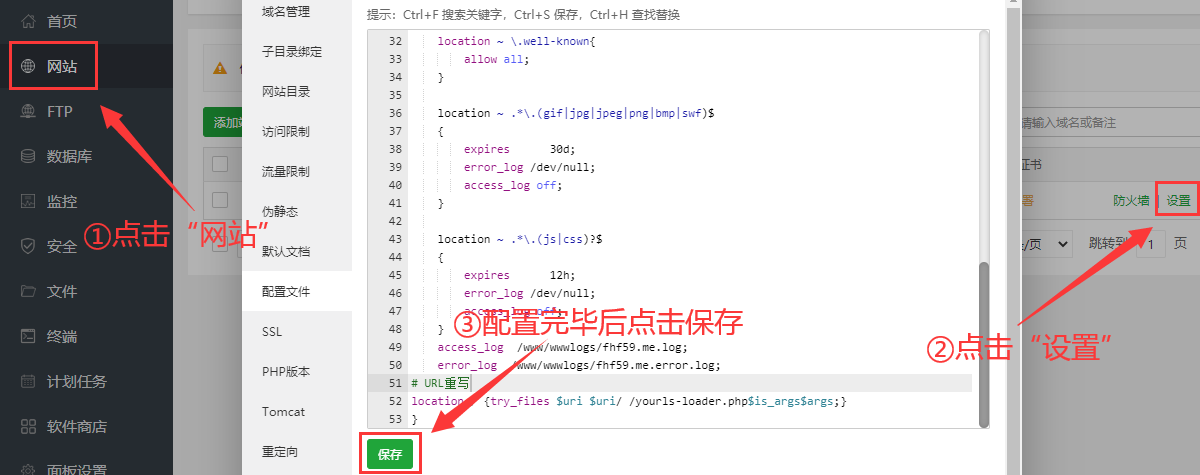Viewport: 1200px width, 475px height.
Task: Launch the 终端 terminal icon
Action: click(x=28, y=336)
